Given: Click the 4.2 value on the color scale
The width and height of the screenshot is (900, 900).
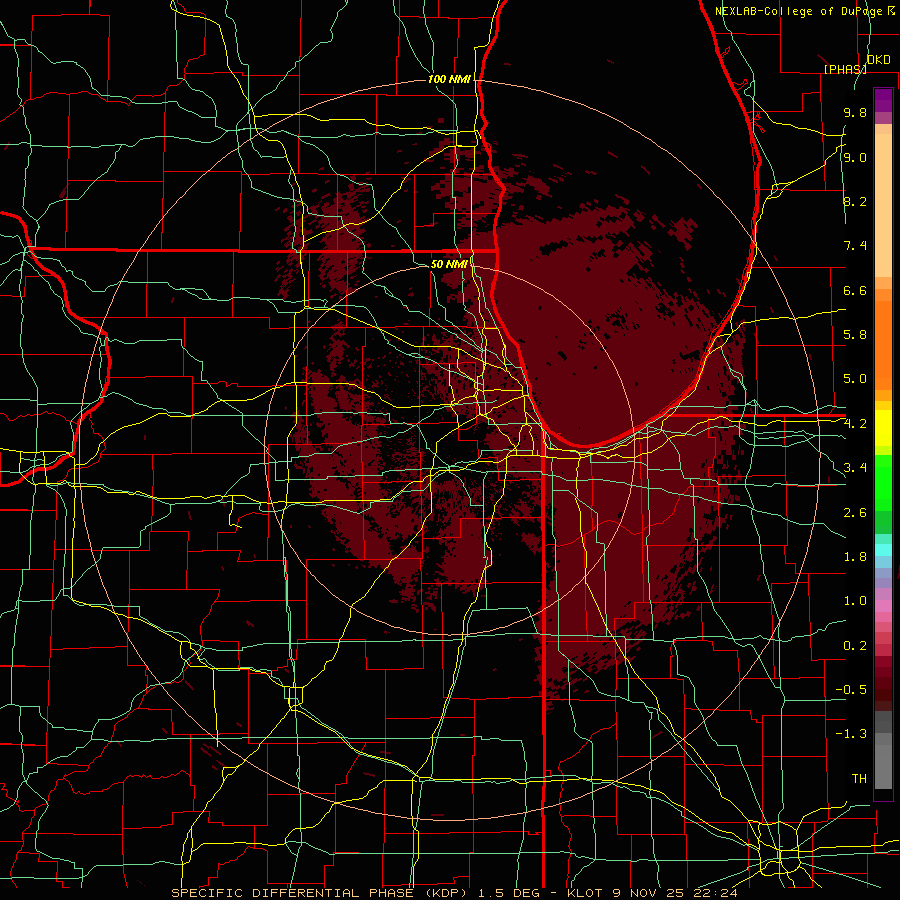Looking at the screenshot, I should coord(855,424).
